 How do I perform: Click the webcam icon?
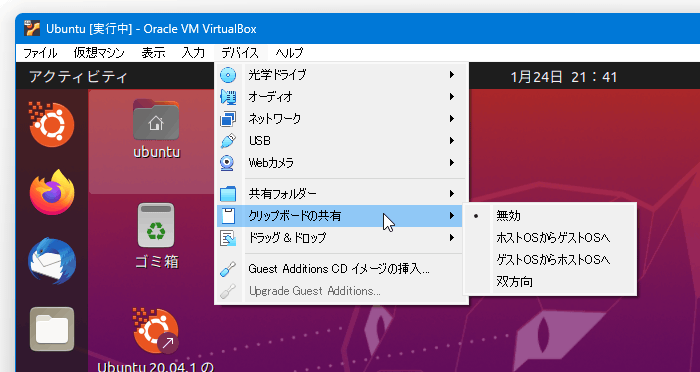[228, 163]
